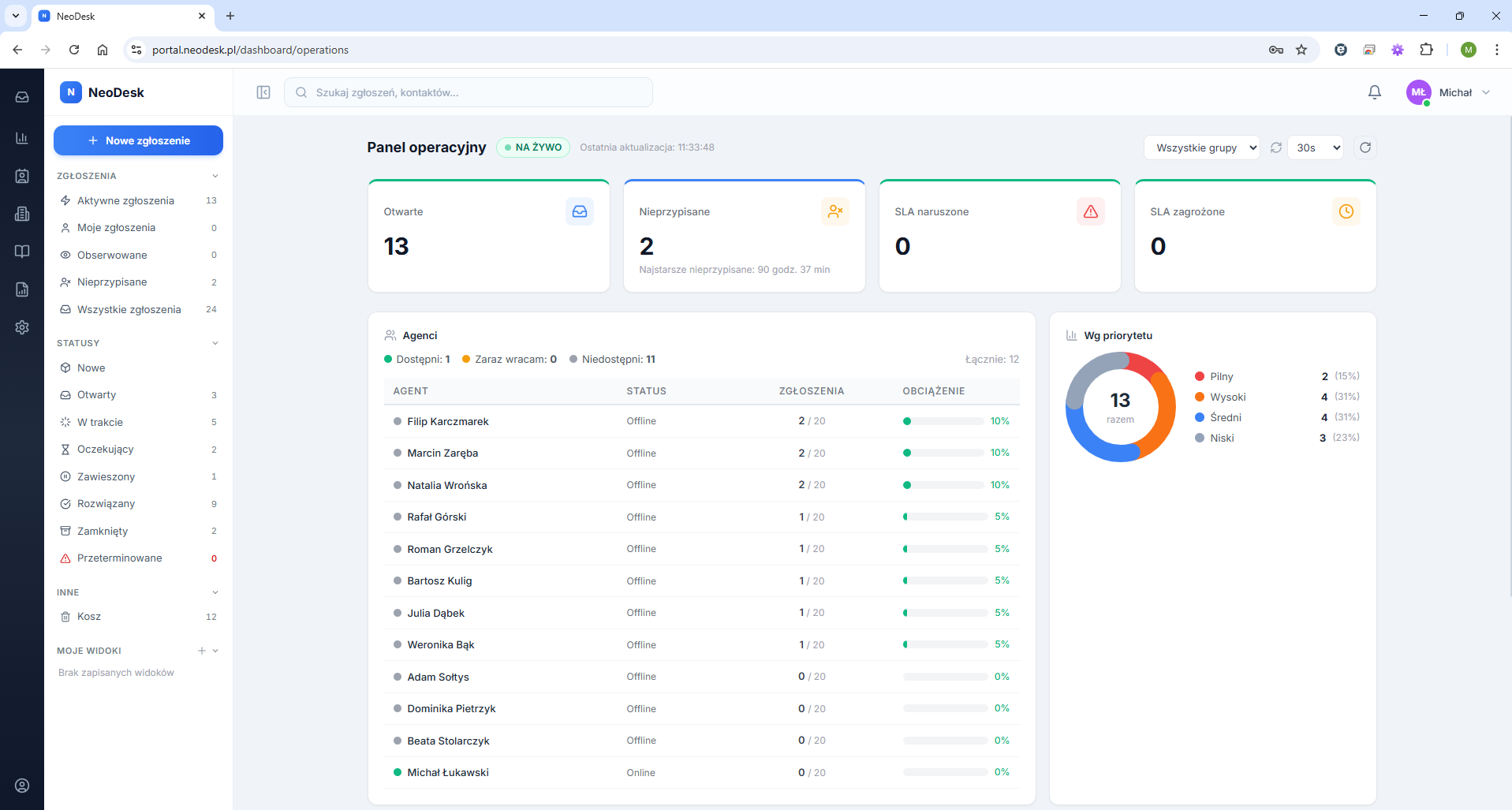Open settings gear in left rail
The width and height of the screenshot is (1512, 810).
(22, 327)
